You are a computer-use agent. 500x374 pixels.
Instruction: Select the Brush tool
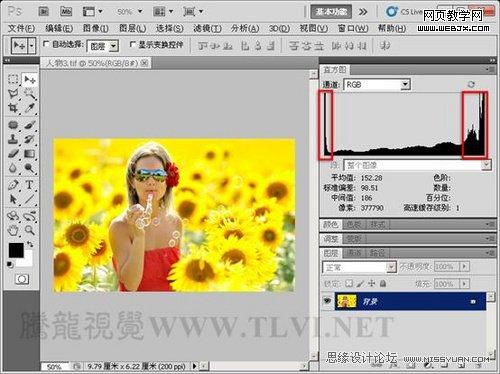(30, 125)
